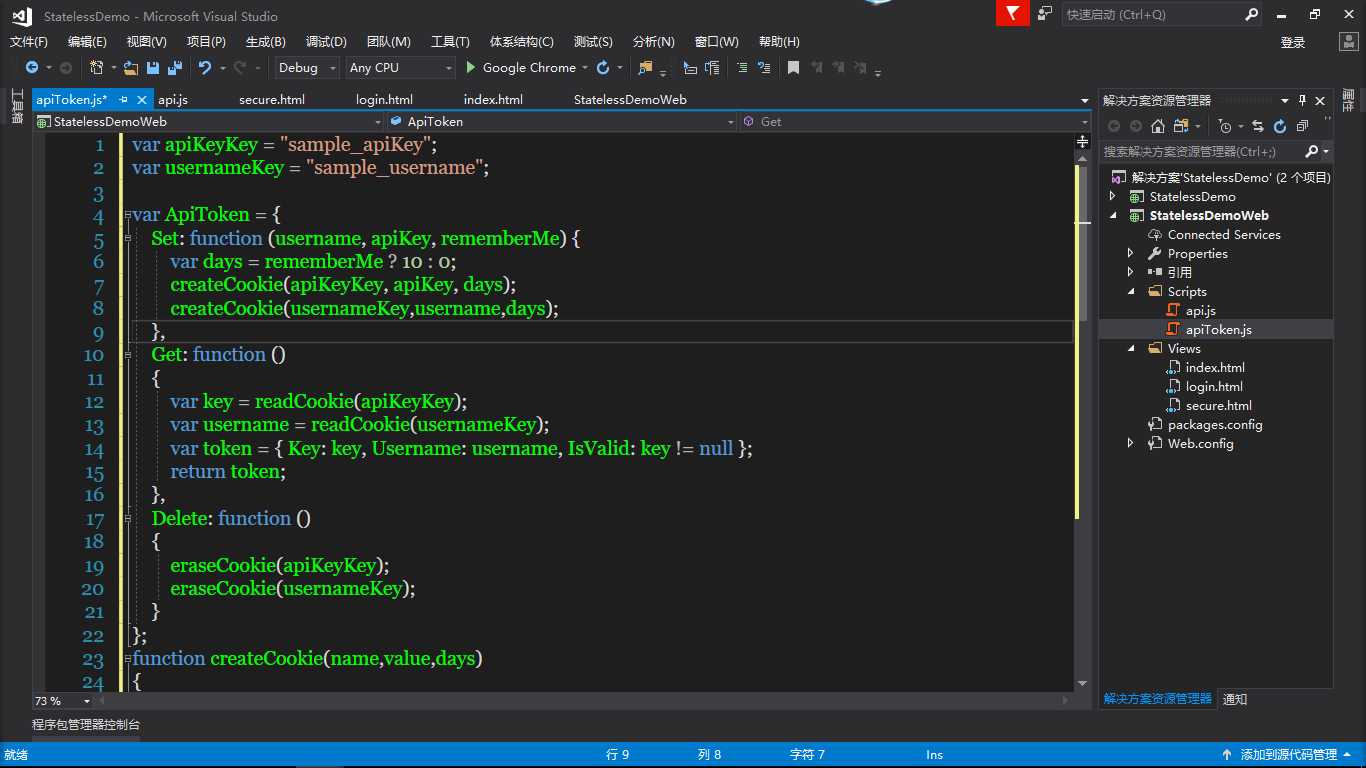Toggle pin on the apiToken.js tab

pos(123,100)
